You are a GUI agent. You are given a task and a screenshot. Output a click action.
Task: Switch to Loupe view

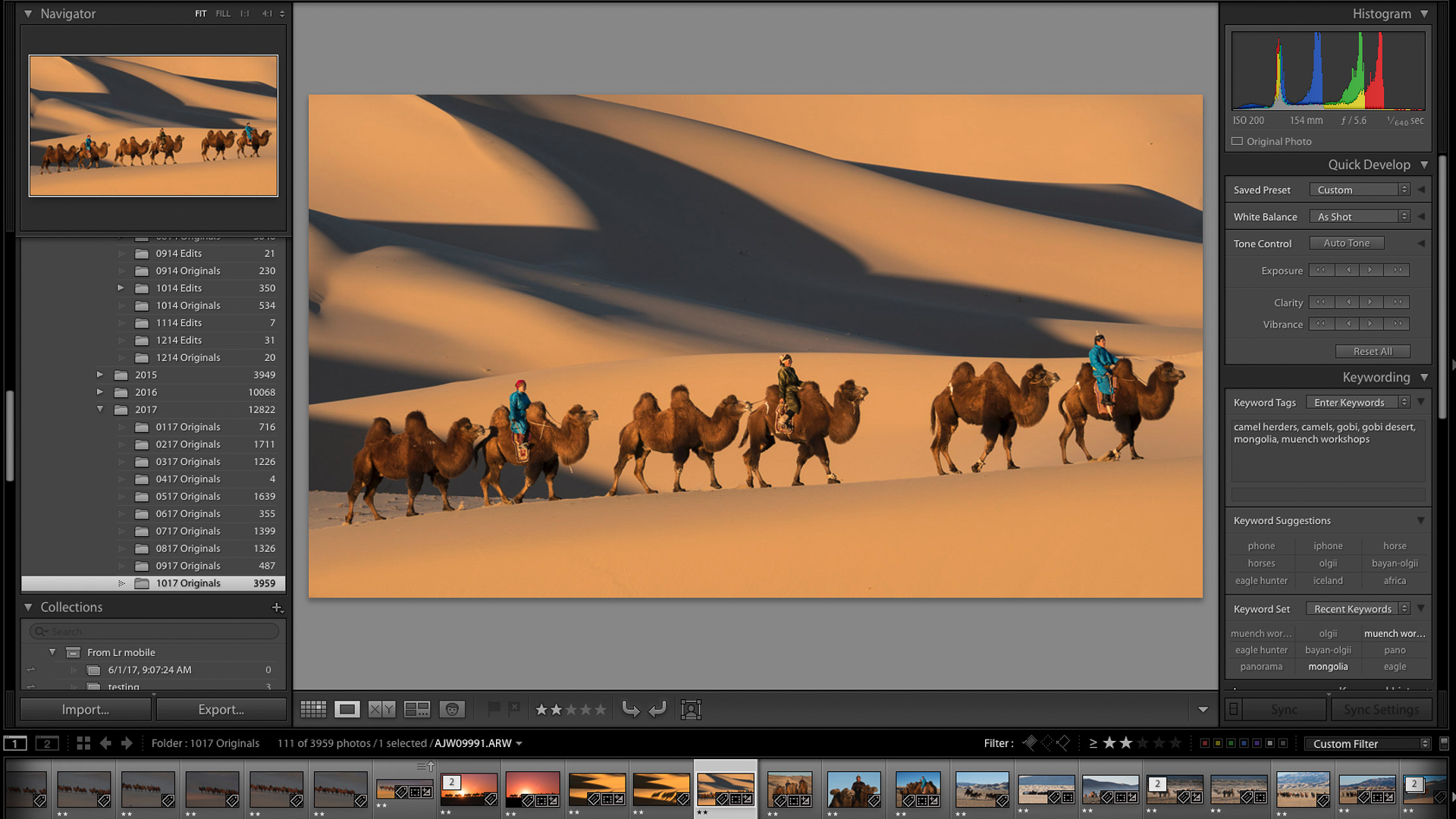pos(347,709)
